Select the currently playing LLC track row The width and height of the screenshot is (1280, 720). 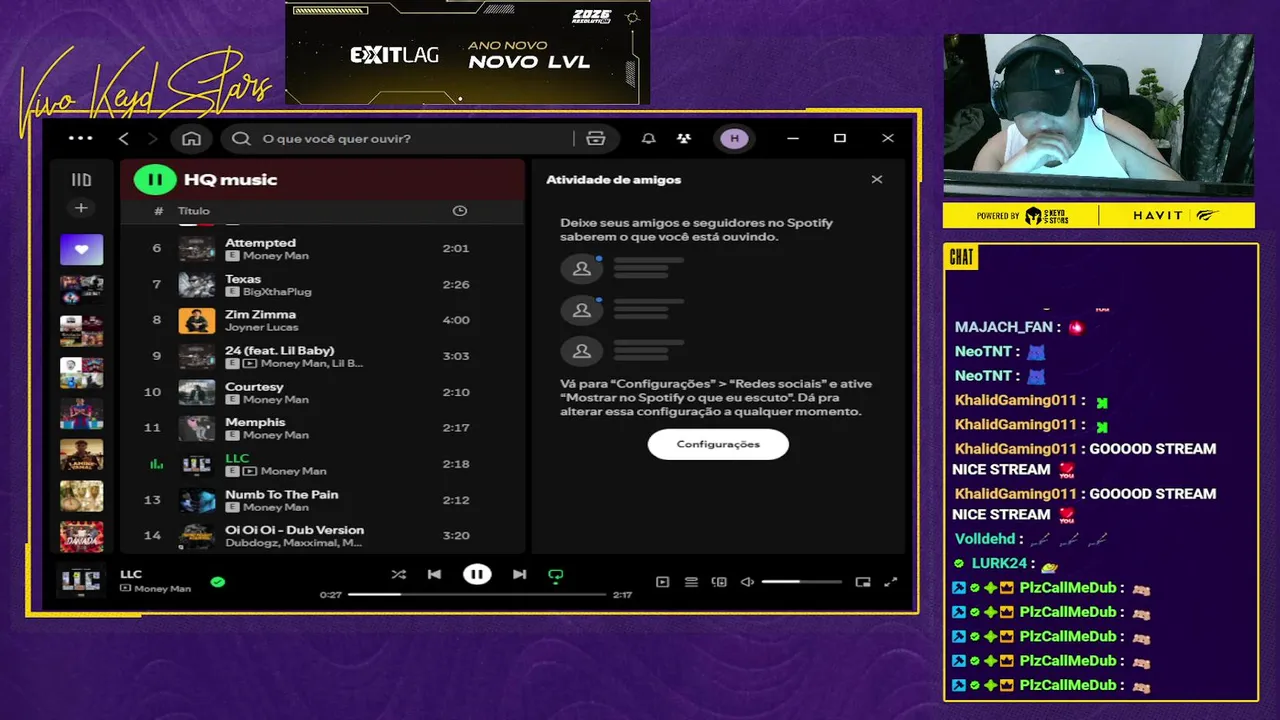322,464
